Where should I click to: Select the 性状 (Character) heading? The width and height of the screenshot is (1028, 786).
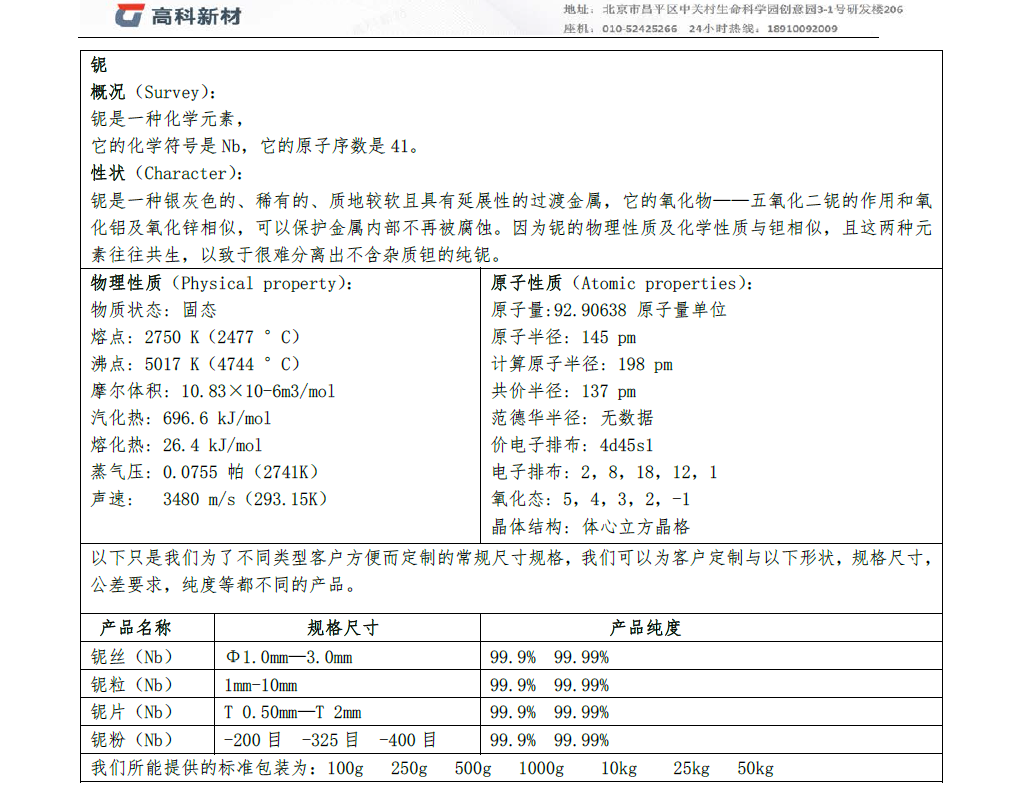[160, 174]
